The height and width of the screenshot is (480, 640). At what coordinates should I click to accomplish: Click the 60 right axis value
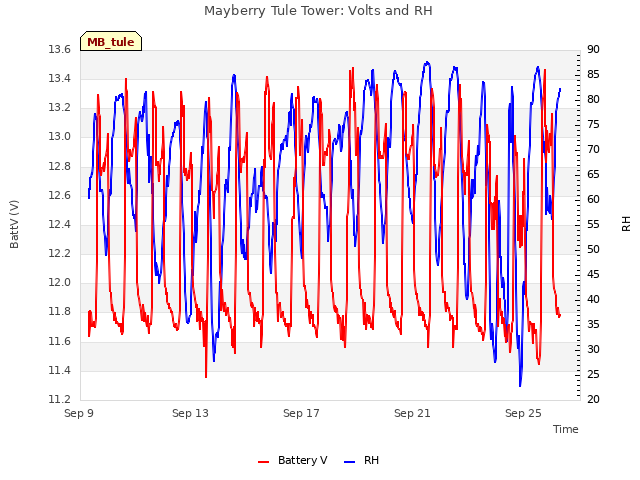pos(593,199)
